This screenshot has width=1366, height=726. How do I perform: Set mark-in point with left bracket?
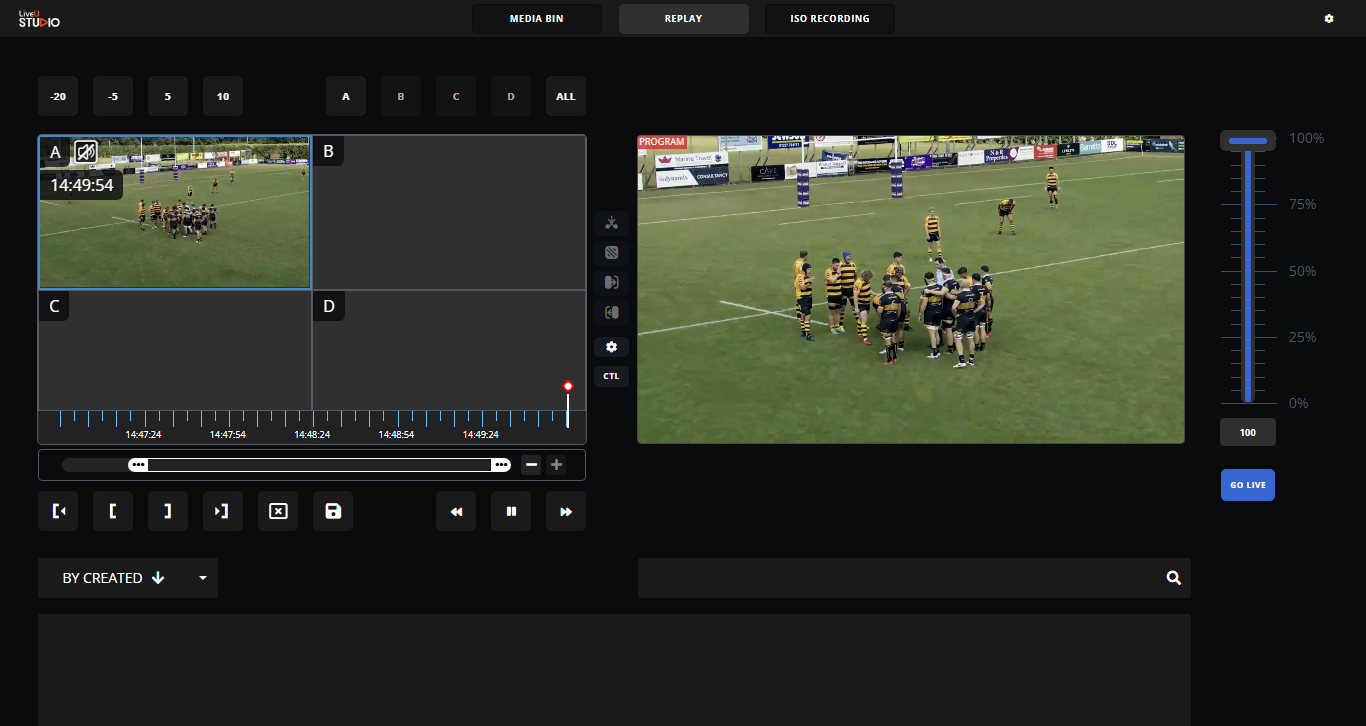(x=113, y=511)
